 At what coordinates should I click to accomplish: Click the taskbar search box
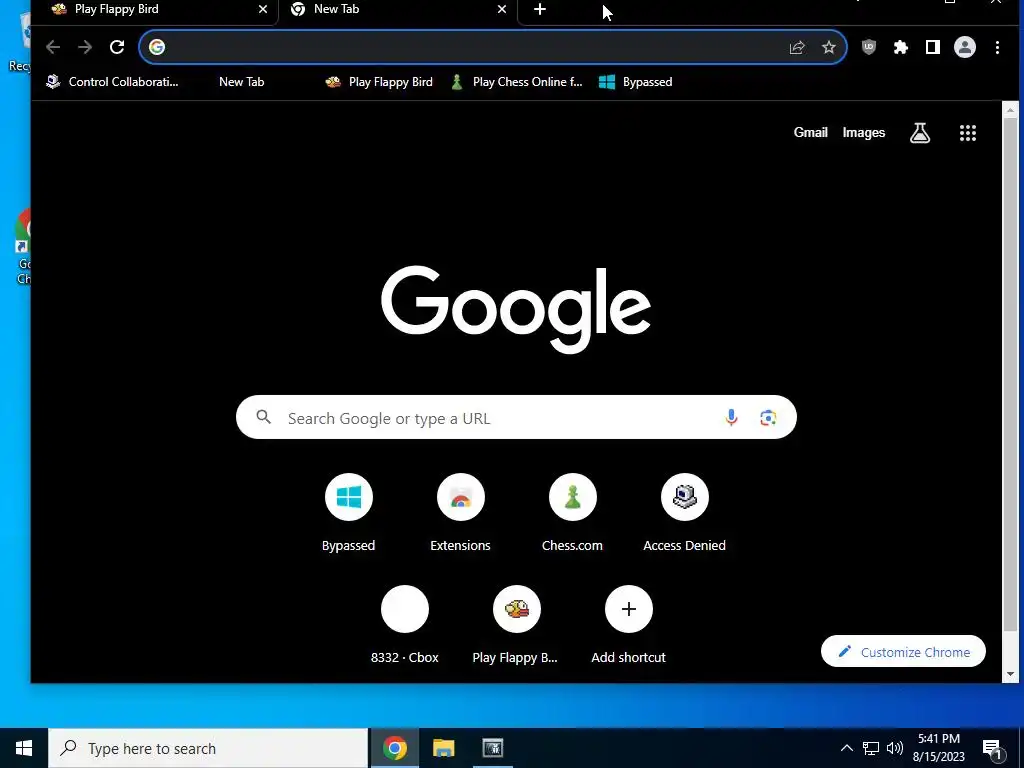point(208,748)
